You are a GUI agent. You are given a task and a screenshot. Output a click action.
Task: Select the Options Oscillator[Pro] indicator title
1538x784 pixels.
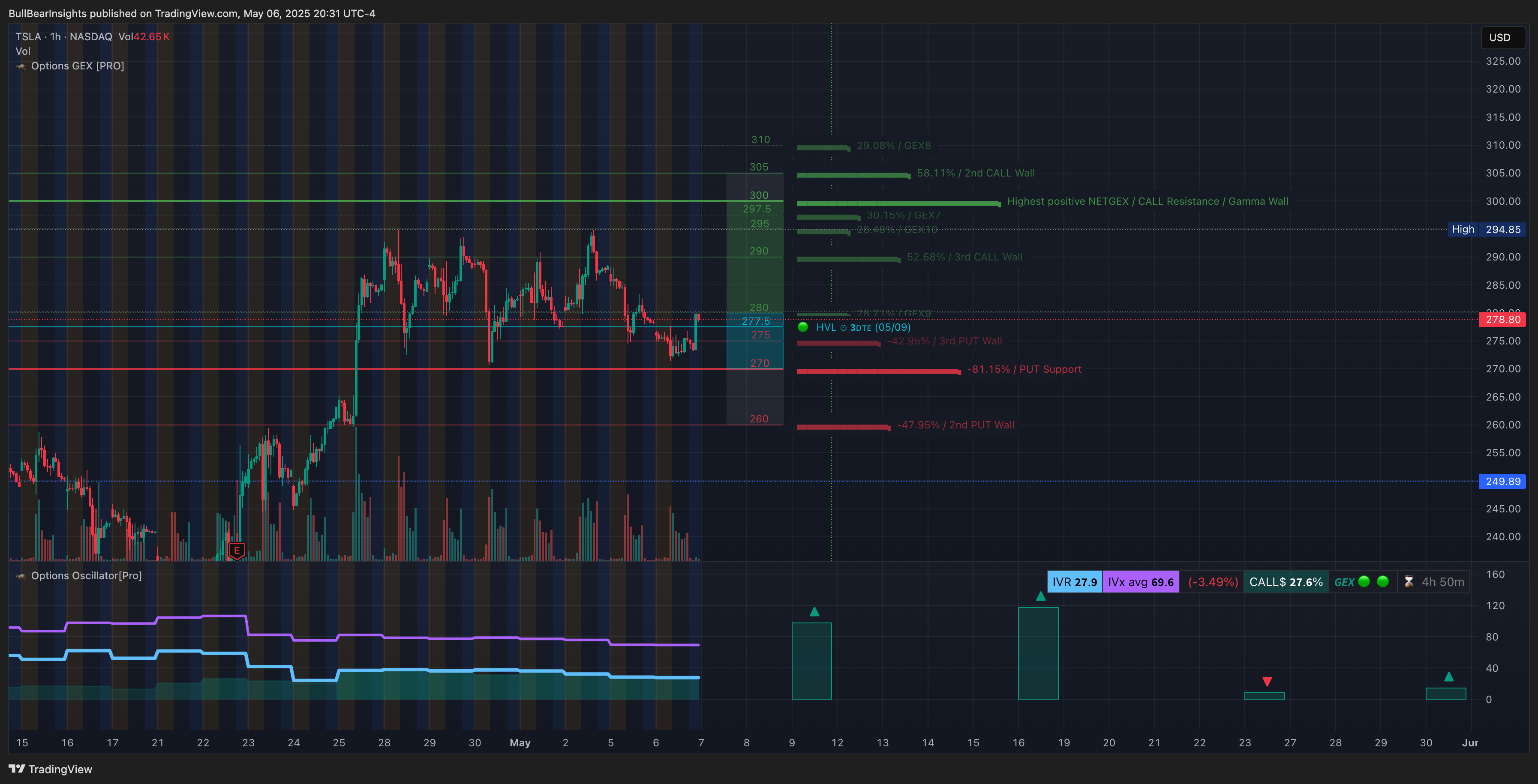coord(87,576)
